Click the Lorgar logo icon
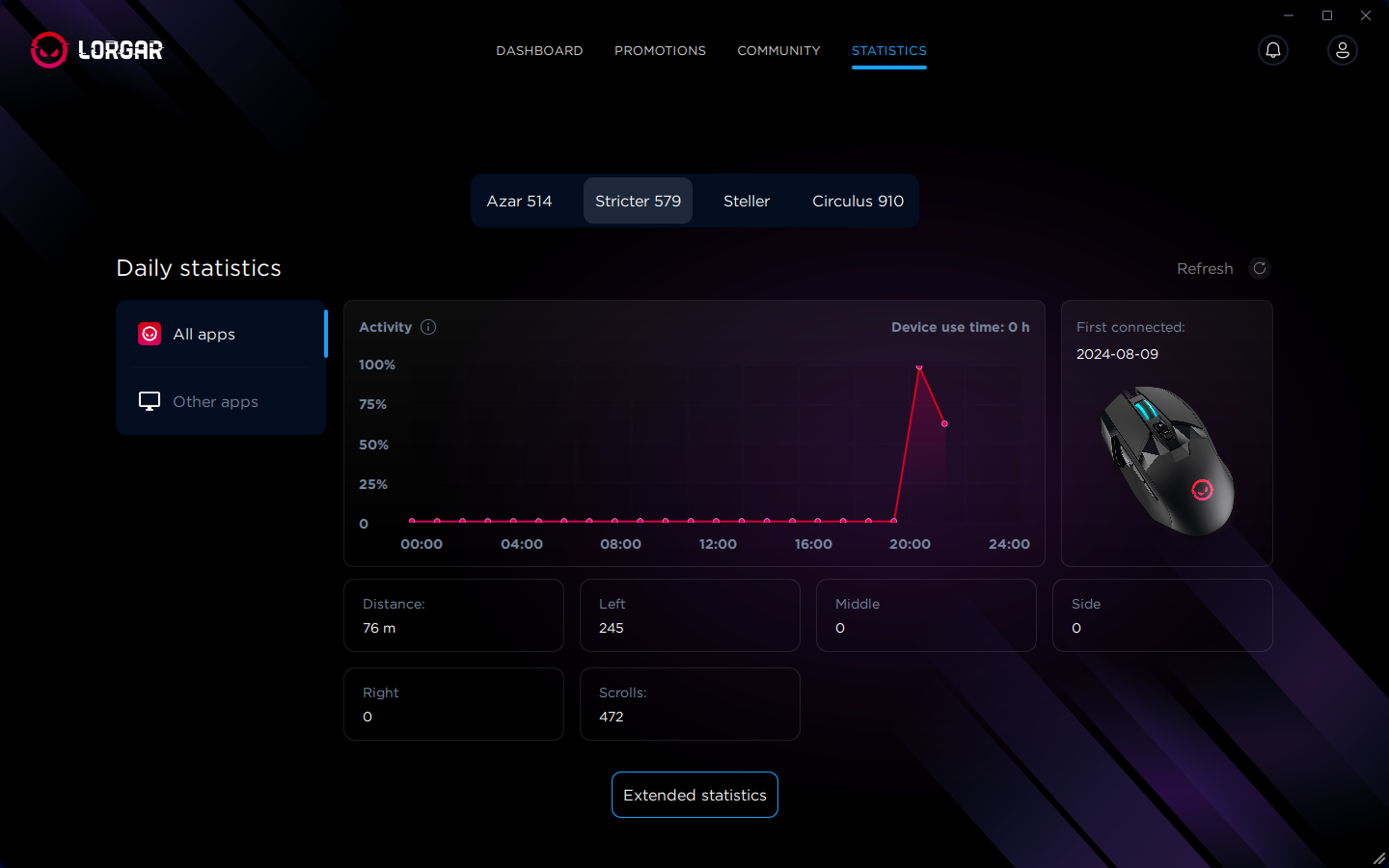 click(x=49, y=50)
